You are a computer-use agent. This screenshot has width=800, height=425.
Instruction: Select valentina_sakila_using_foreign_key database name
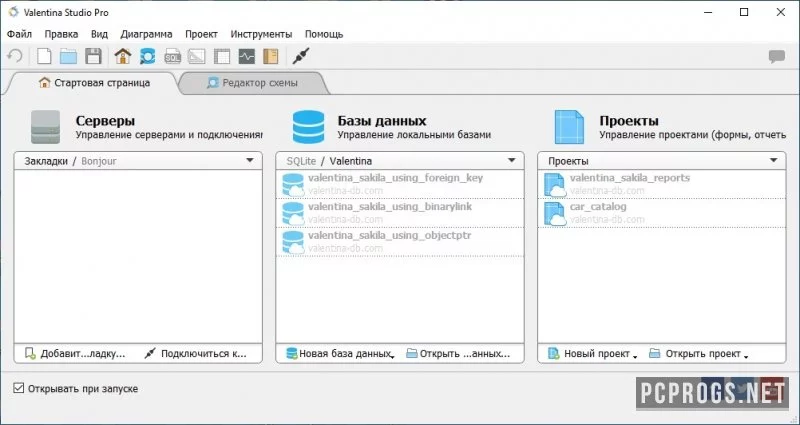click(395, 178)
